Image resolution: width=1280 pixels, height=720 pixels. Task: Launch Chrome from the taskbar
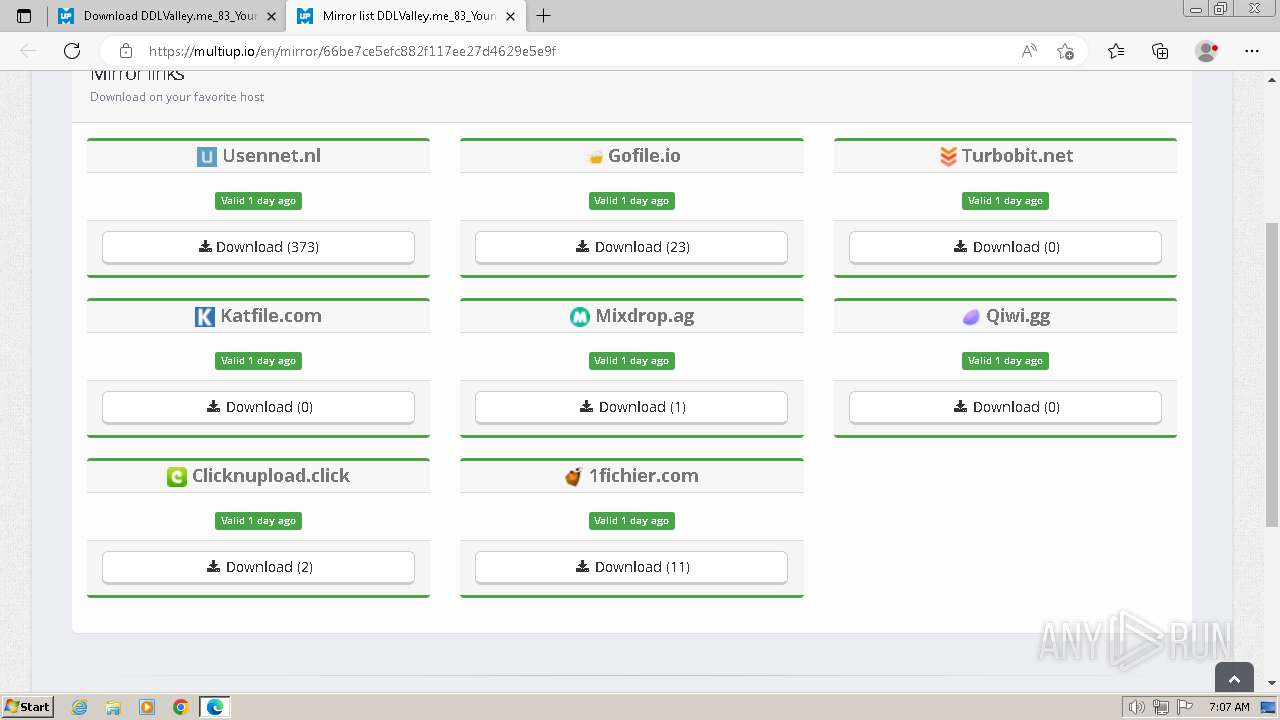pos(180,707)
